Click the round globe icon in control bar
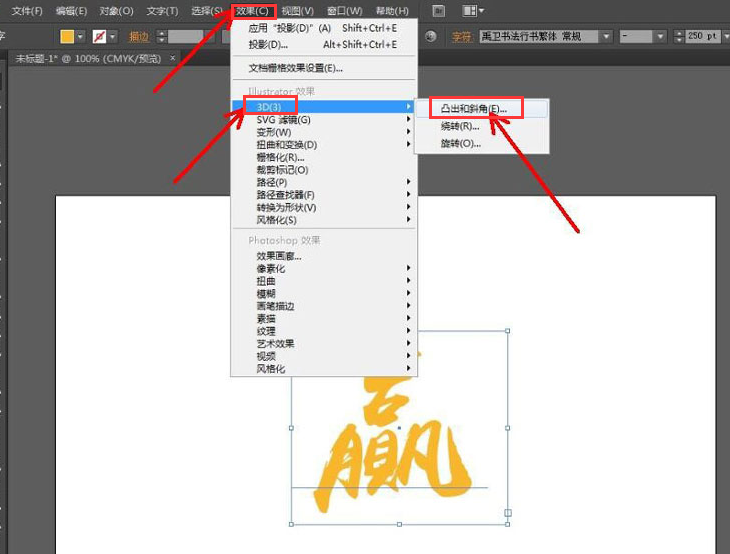The height and width of the screenshot is (554, 730). pyautogui.click(x=431, y=36)
